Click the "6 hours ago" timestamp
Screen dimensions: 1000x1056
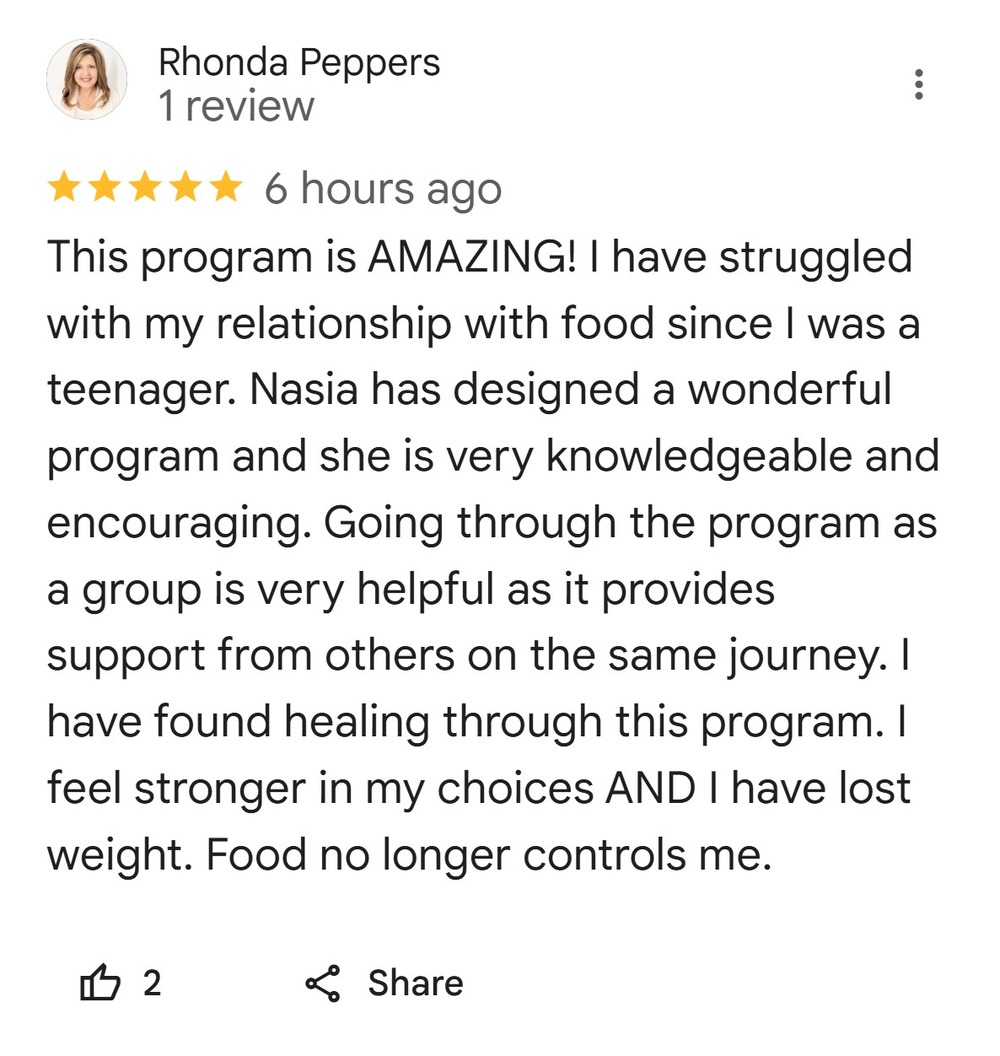tap(382, 188)
